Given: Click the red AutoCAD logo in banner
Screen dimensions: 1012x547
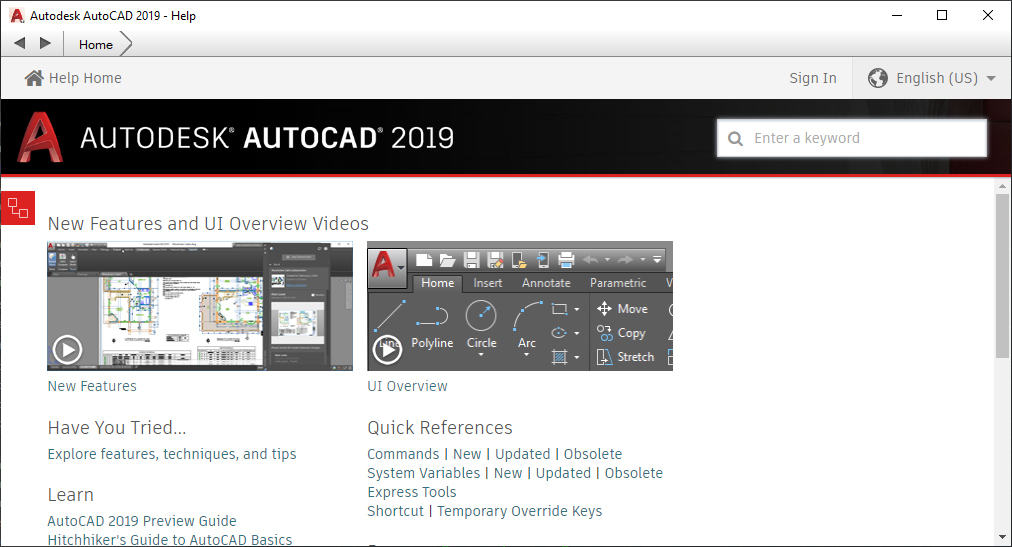Looking at the screenshot, I should click(40, 137).
